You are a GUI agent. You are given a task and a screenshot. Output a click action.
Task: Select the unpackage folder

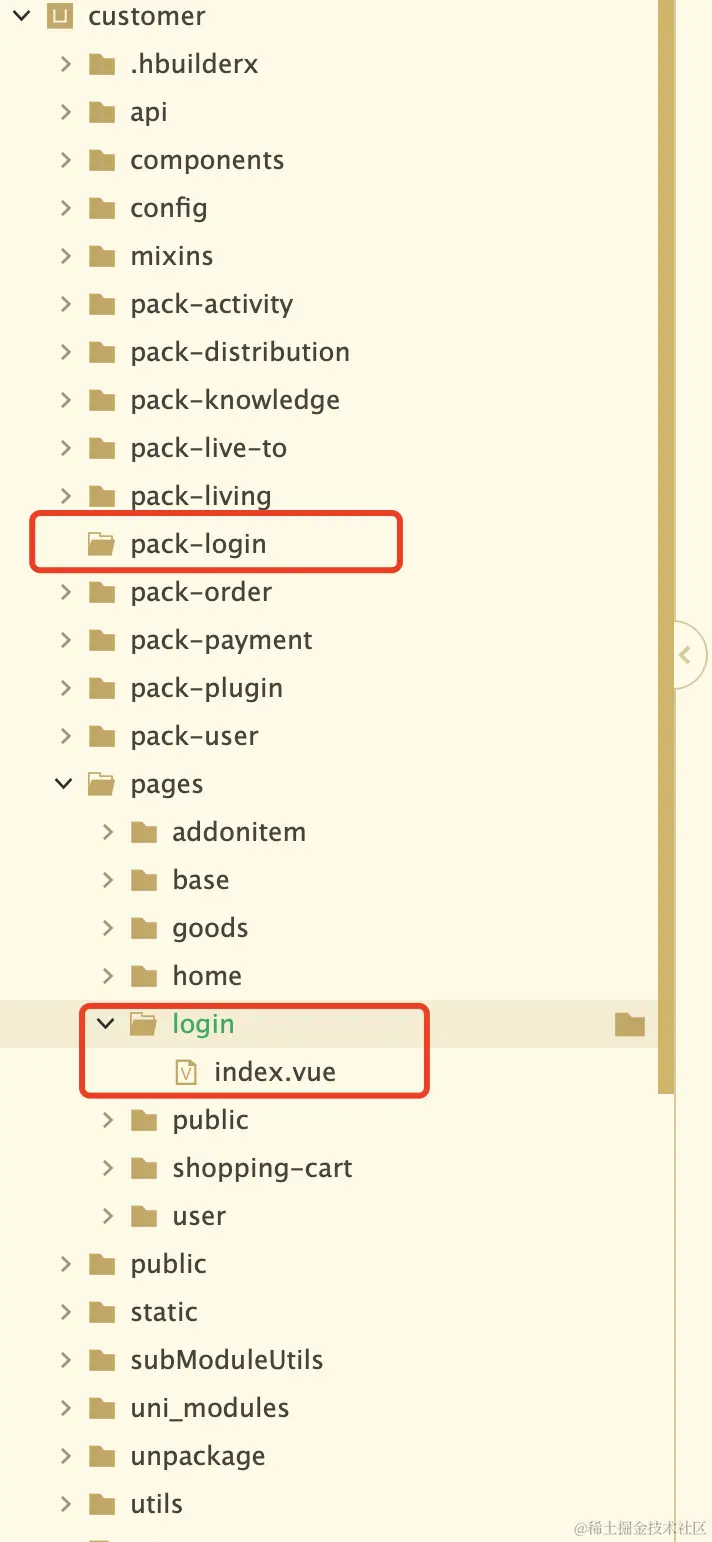[x=198, y=1456]
